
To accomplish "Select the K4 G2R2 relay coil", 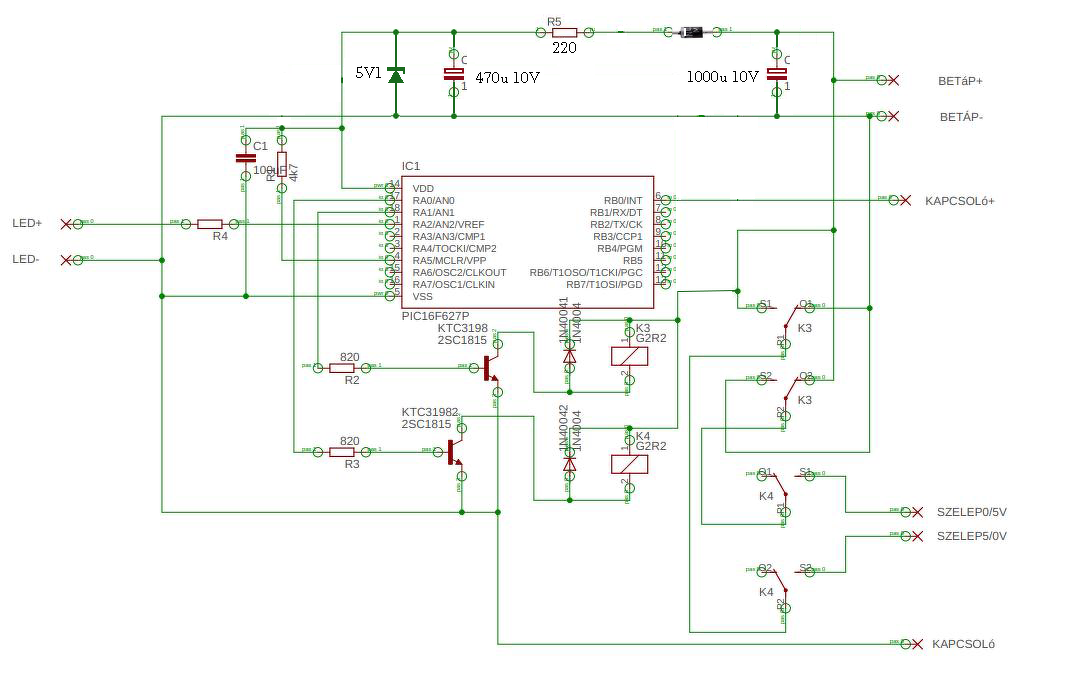I will (629, 464).
